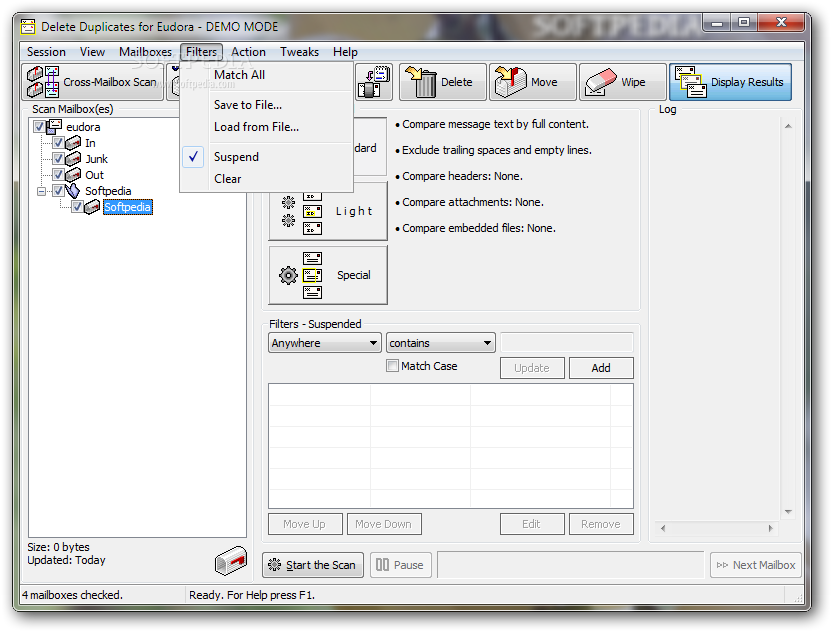Click the Junk mailbox icon
The height and width of the screenshot is (632, 832).
point(73,159)
